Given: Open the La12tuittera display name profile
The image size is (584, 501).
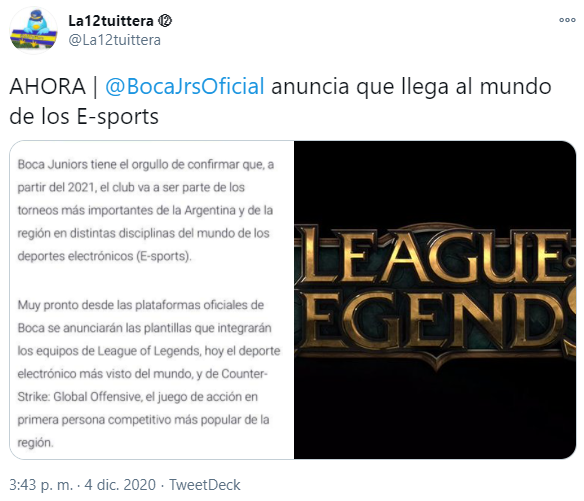Looking at the screenshot, I should pyautogui.click(x=111, y=21).
